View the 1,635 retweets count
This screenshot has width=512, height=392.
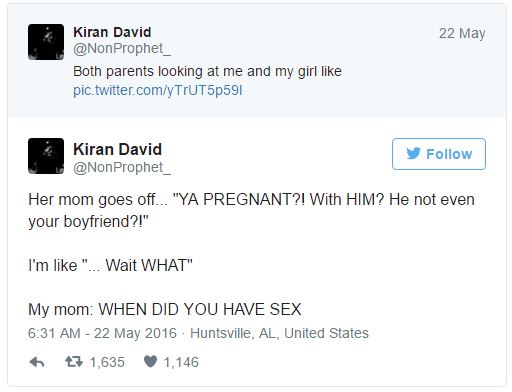click(x=107, y=362)
